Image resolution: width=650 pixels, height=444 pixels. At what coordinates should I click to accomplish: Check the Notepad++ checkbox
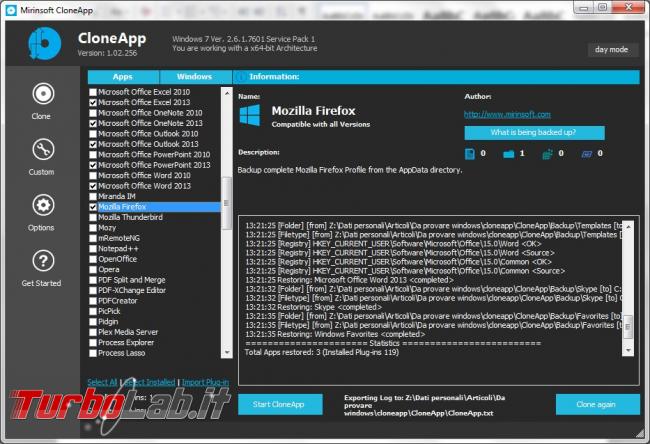tap(93, 249)
